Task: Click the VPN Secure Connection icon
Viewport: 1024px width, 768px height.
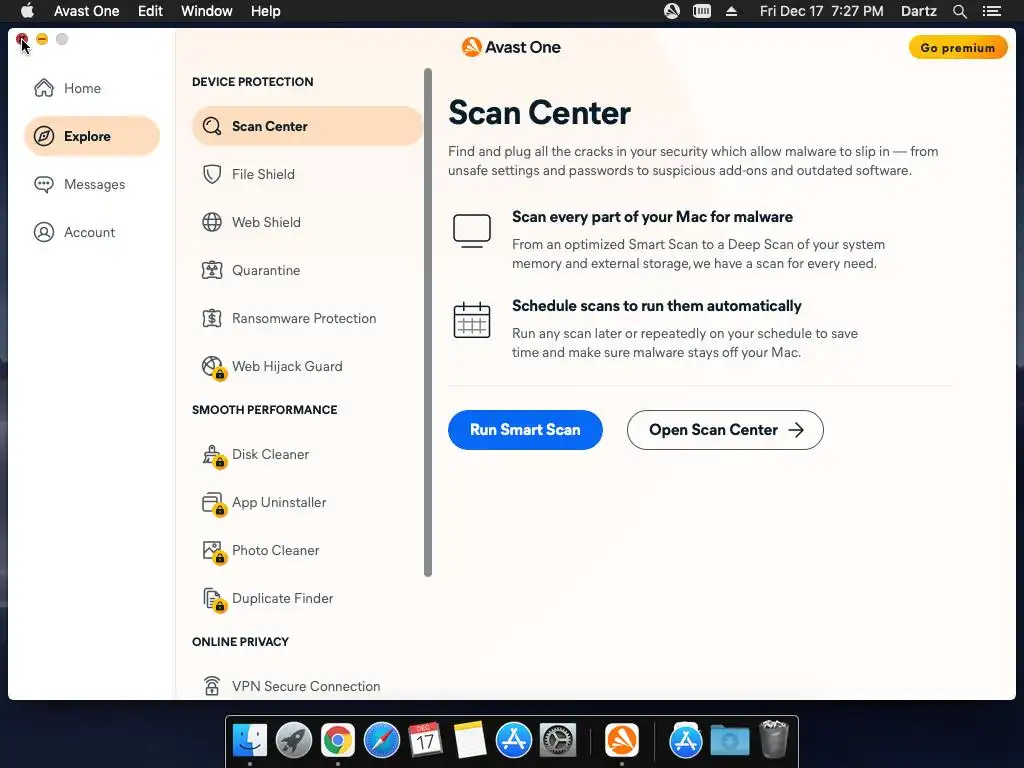Action: click(212, 685)
